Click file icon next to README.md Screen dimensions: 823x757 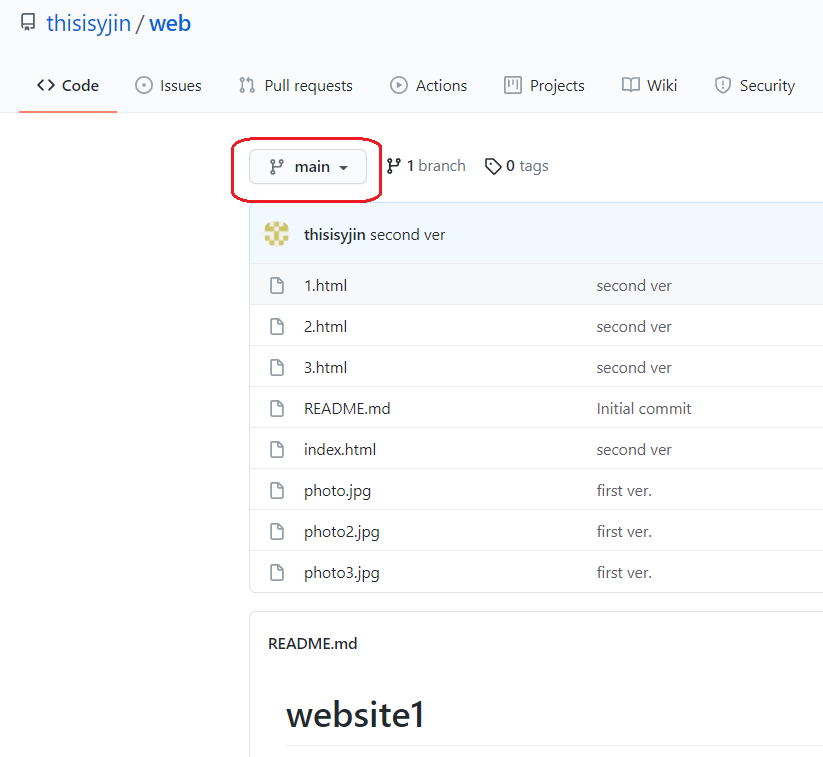277,408
